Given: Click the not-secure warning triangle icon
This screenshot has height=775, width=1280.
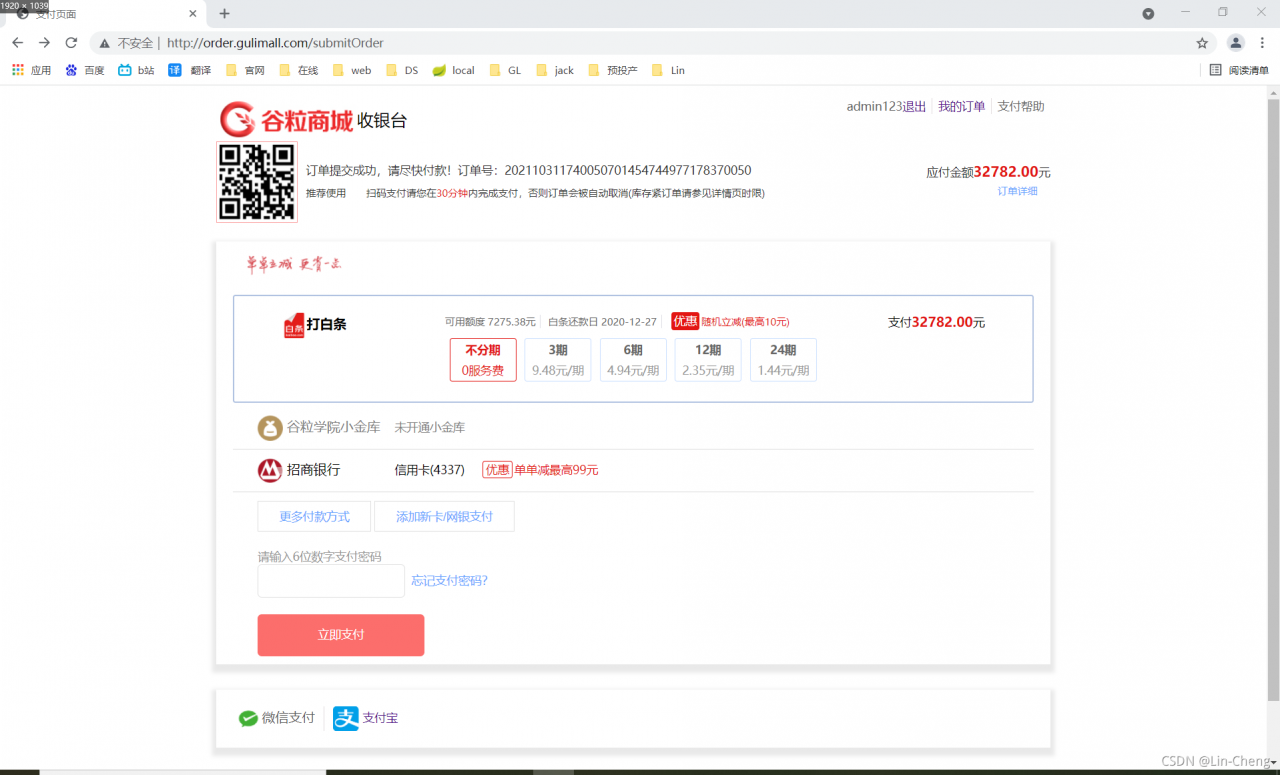Looking at the screenshot, I should (x=104, y=43).
